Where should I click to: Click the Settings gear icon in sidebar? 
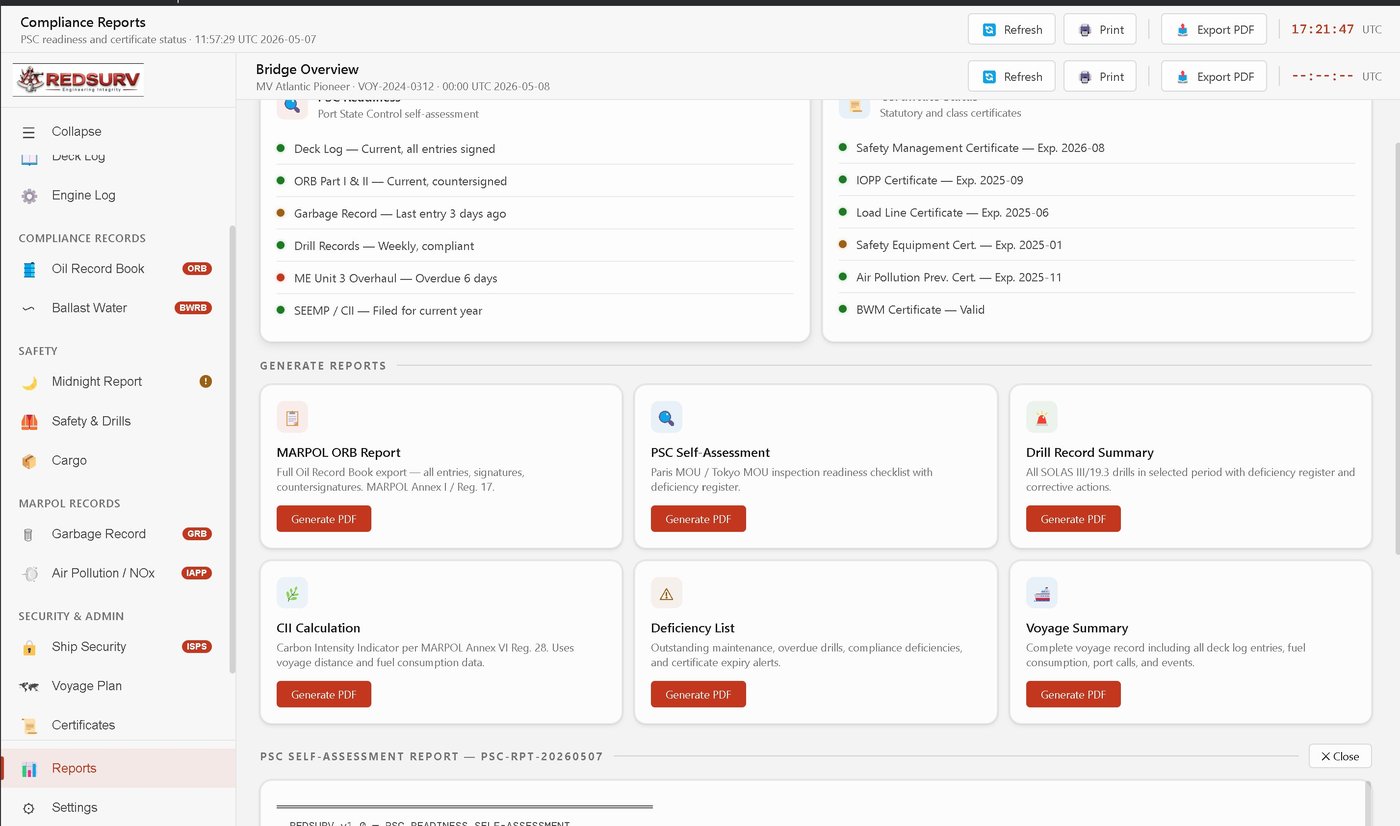click(x=30, y=808)
